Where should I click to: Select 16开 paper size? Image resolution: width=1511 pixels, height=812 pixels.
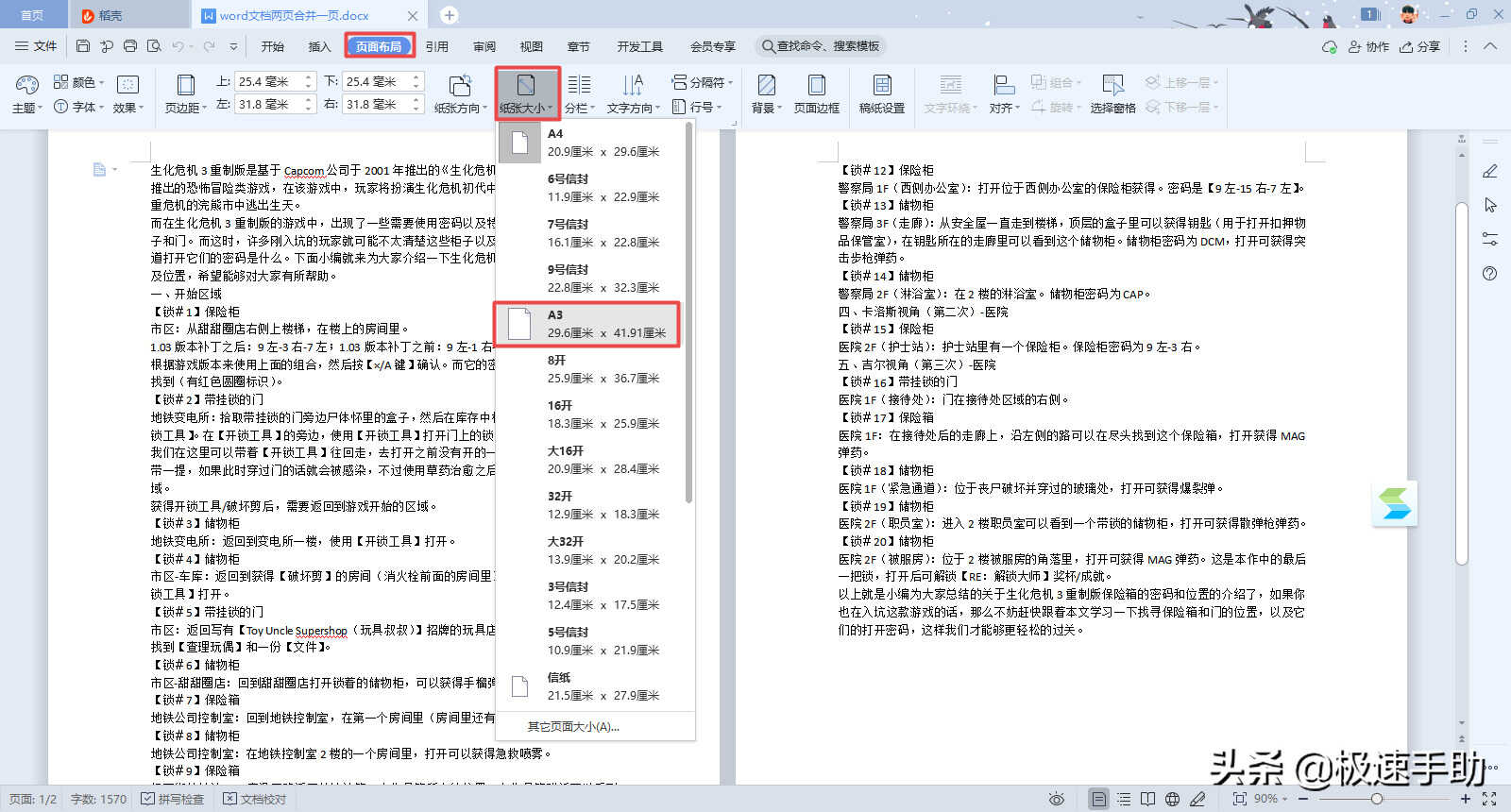591,414
